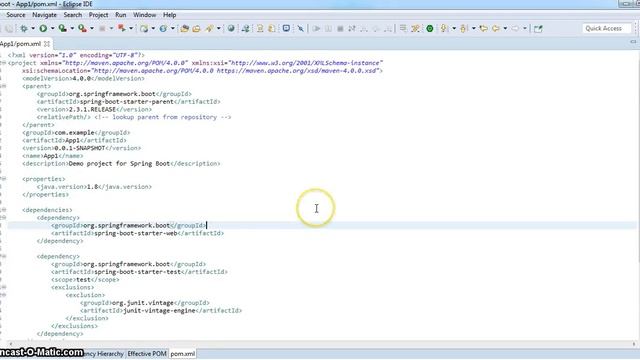Open the Project menu

(98, 15)
